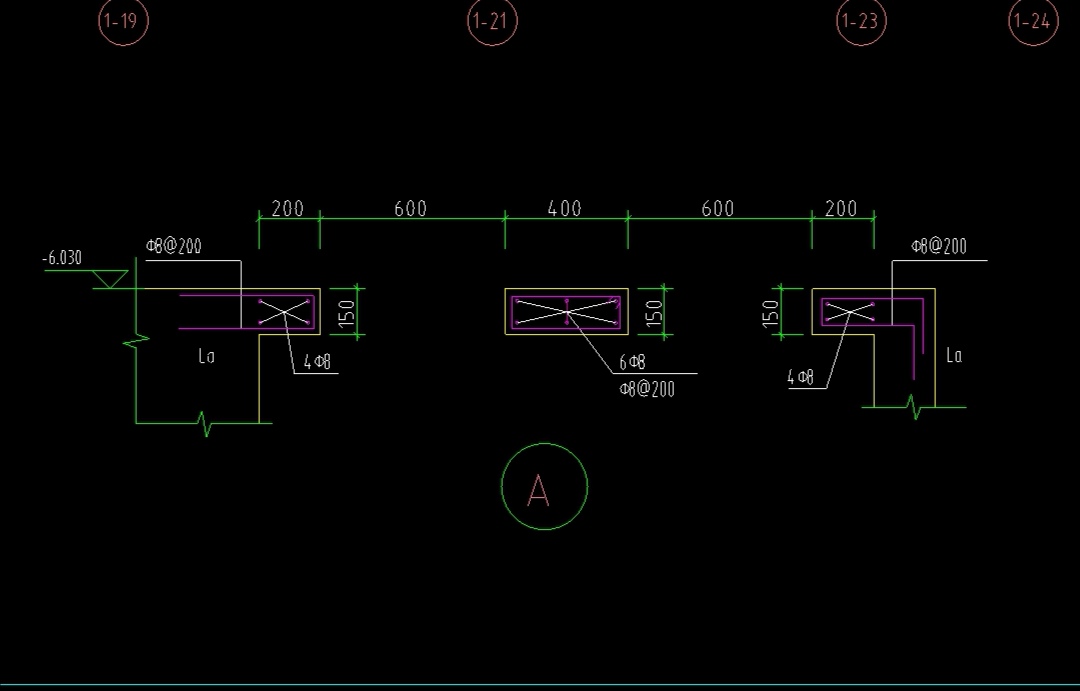Pick the 1-23 grid axis bubble
Image resolution: width=1080 pixels, height=691 pixels.
(861, 22)
